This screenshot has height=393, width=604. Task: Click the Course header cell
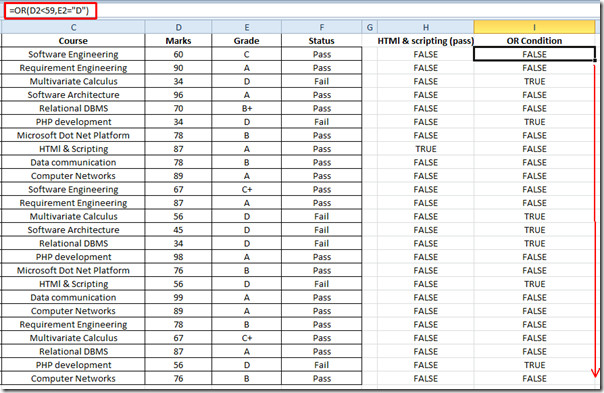tap(73, 41)
